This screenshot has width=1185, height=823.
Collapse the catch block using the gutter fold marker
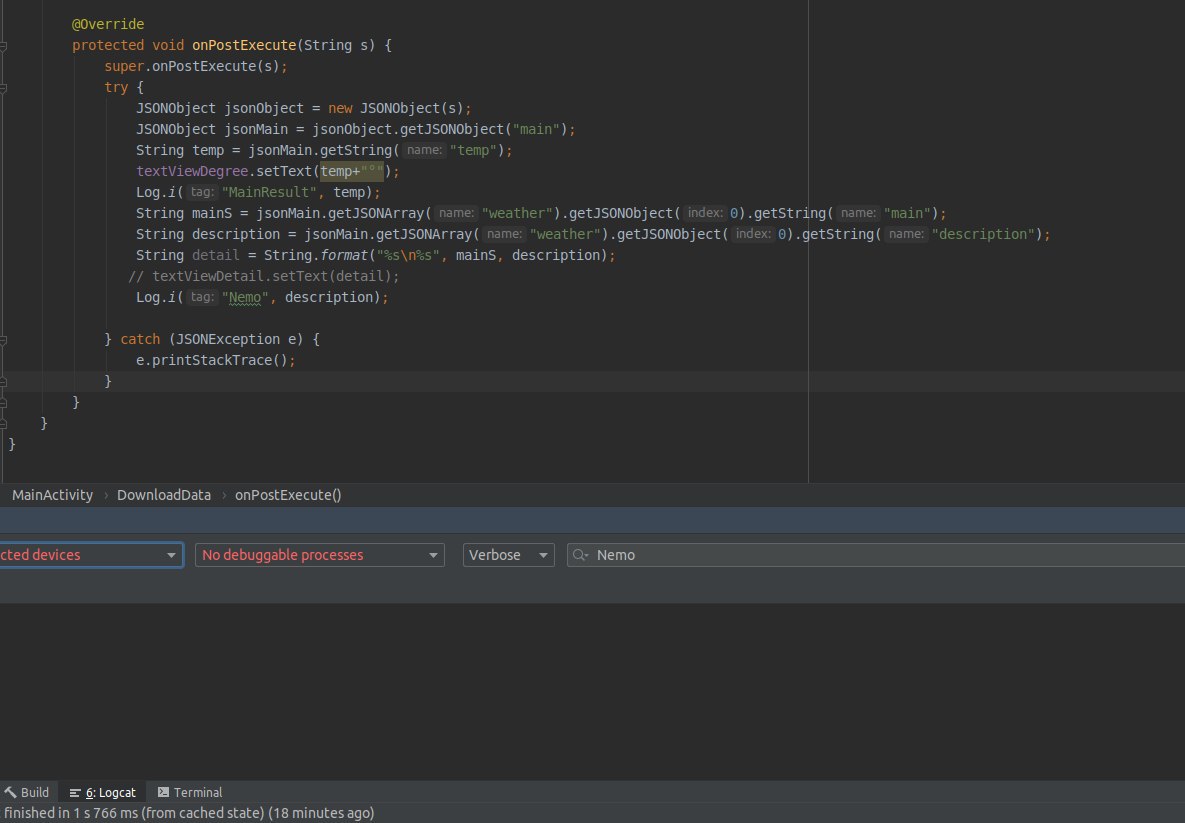[x=3, y=340]
